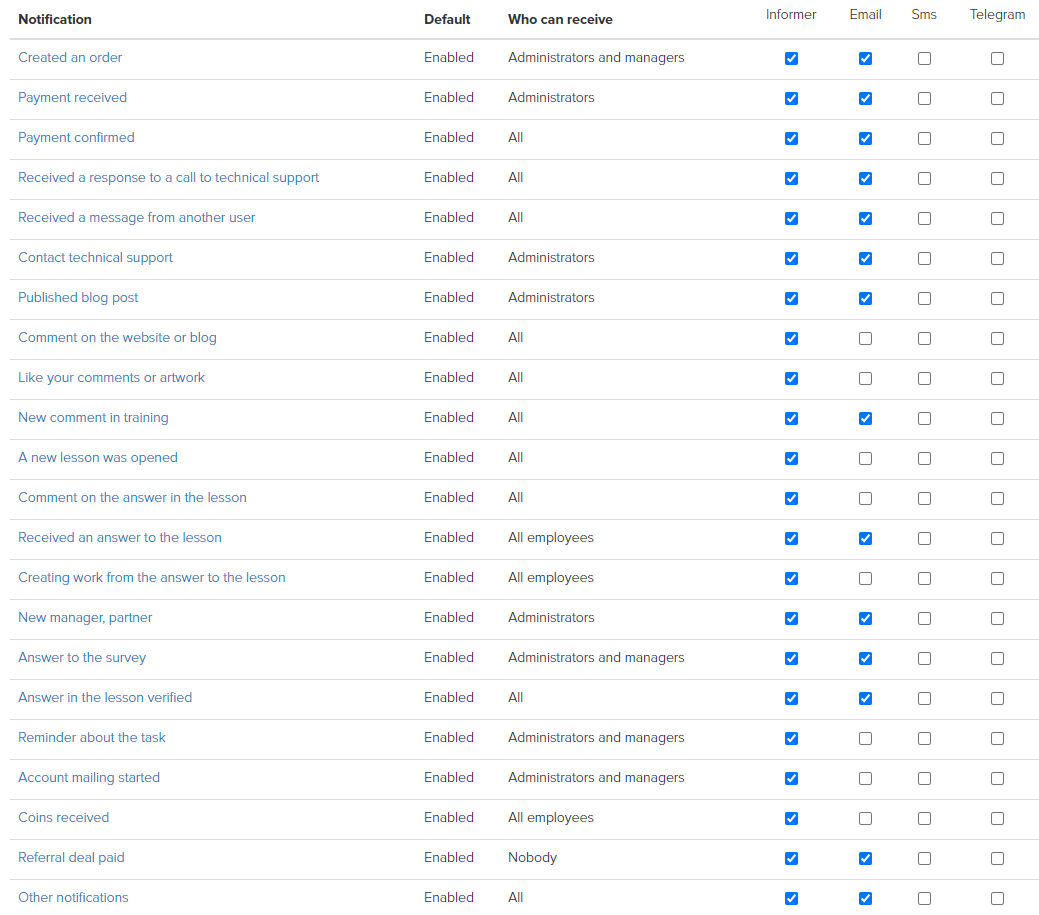This screenshot has height=915, width=1039.
Task: Open 'Creating work from the answer to the lesson'
Action: pyautogui.click(x=152, y=577)
